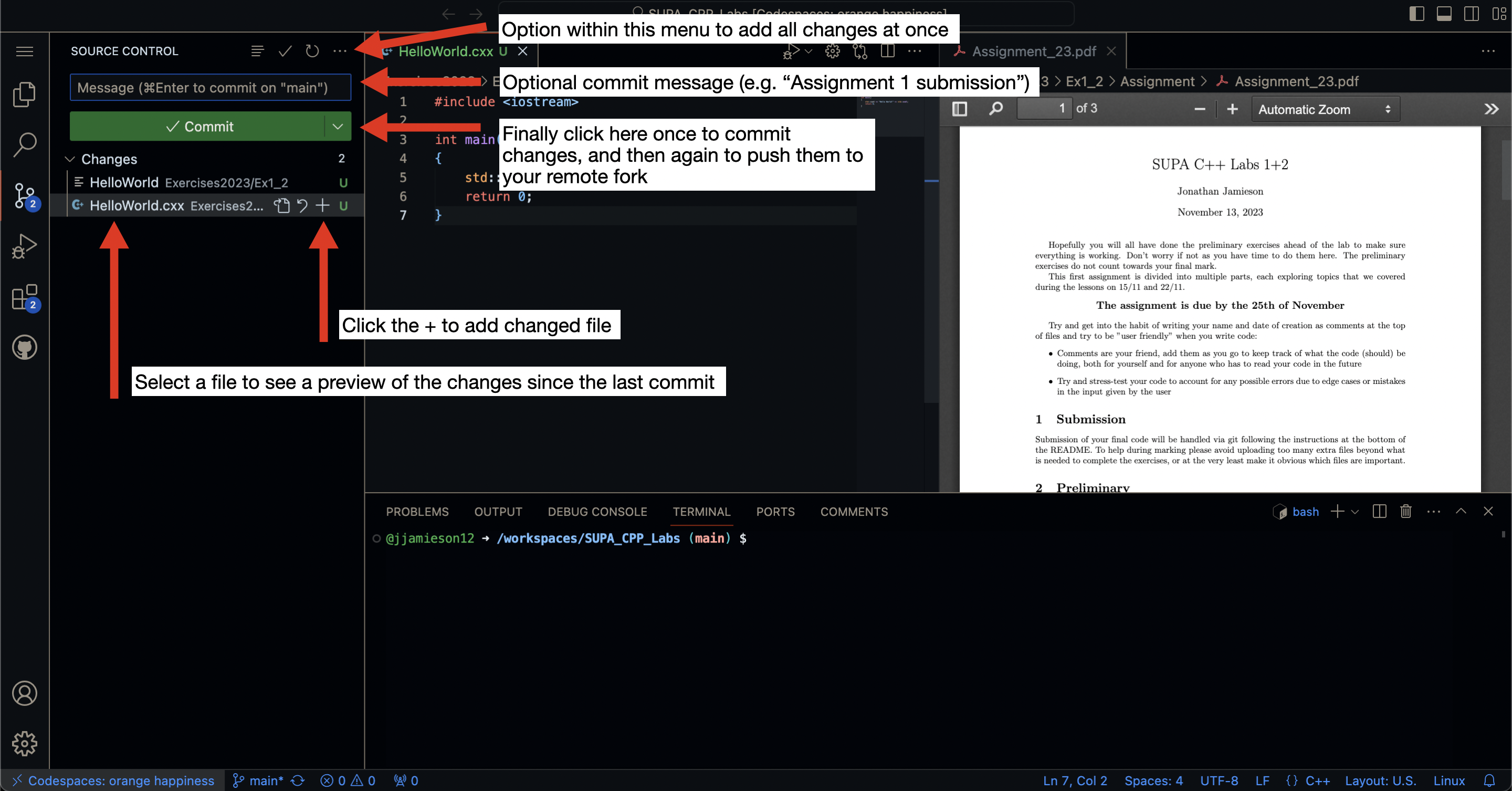
Task: Click the PDF zoom increase stepper
Action: (x=1233, y=109)
